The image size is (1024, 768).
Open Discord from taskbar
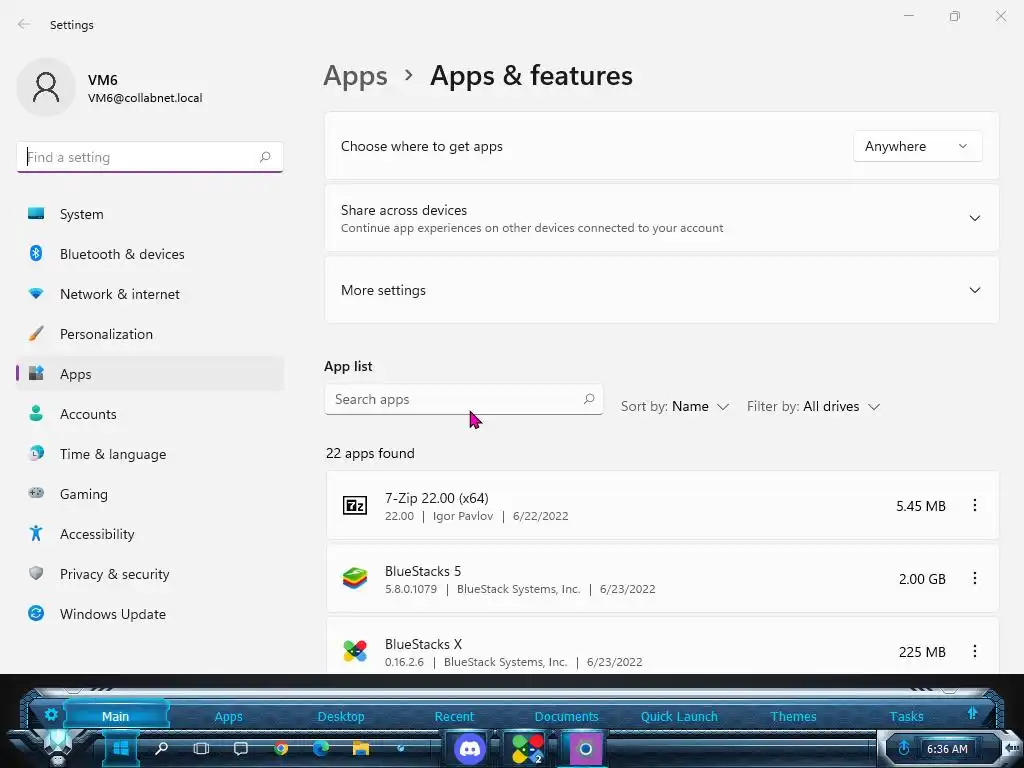click(470, 748)
